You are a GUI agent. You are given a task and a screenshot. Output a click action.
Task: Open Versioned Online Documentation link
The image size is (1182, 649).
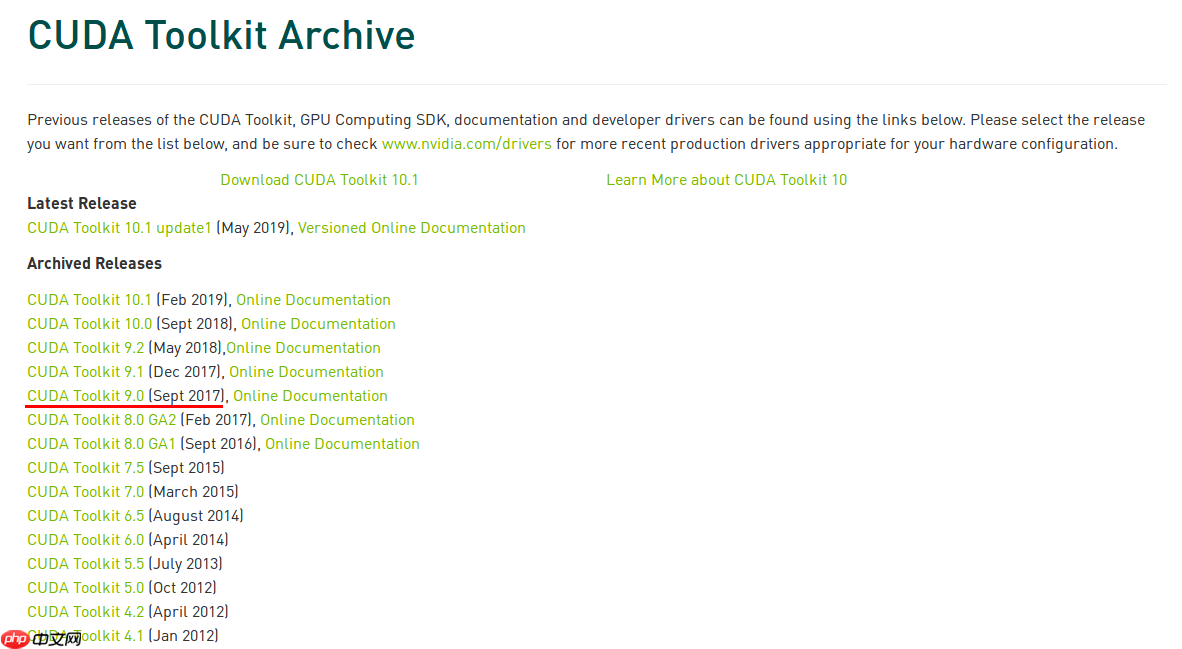coord(411,228)
